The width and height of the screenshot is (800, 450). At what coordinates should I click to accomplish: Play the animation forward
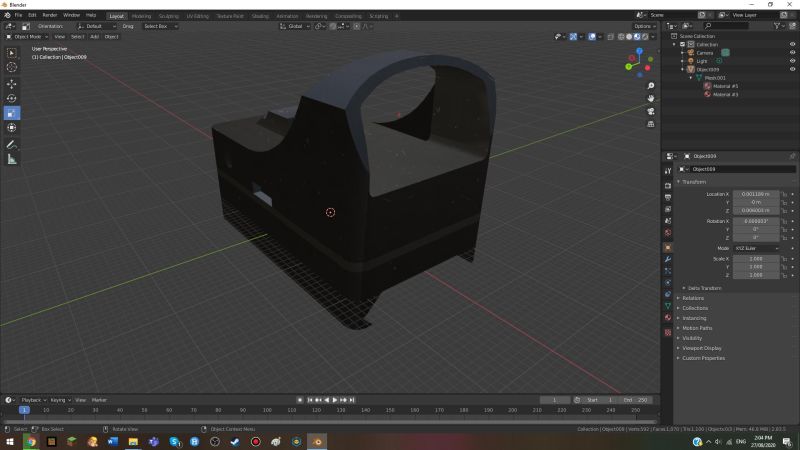(335, 400)
